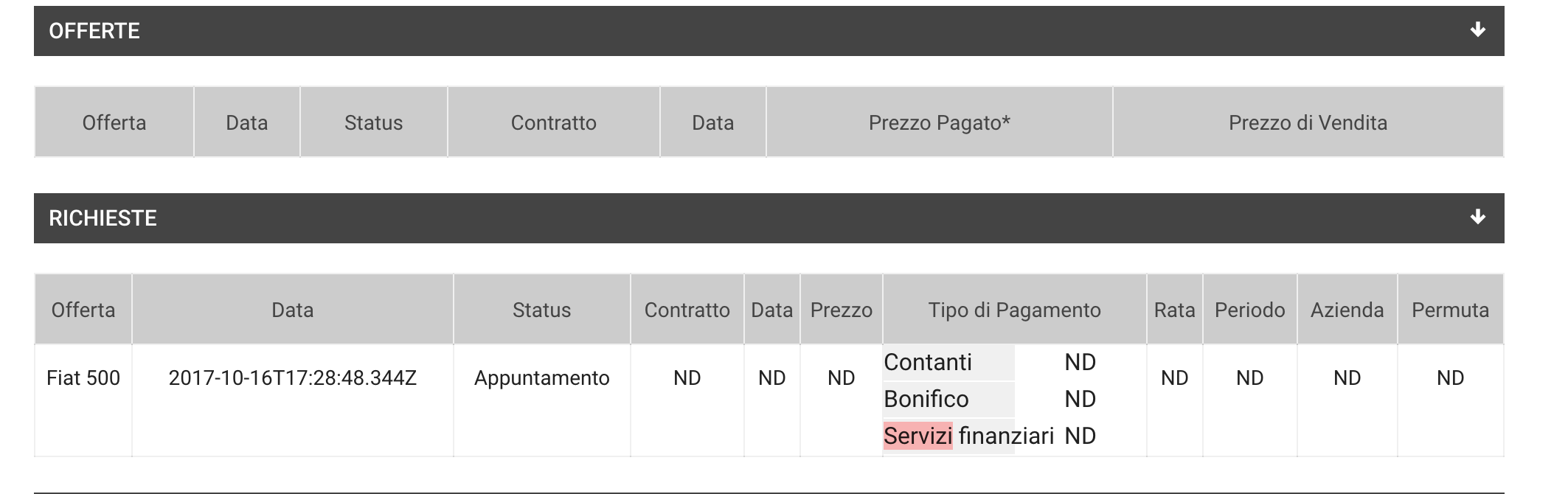
Task: Click the Contratto header in Offerte table
Action: click(553, 122)
